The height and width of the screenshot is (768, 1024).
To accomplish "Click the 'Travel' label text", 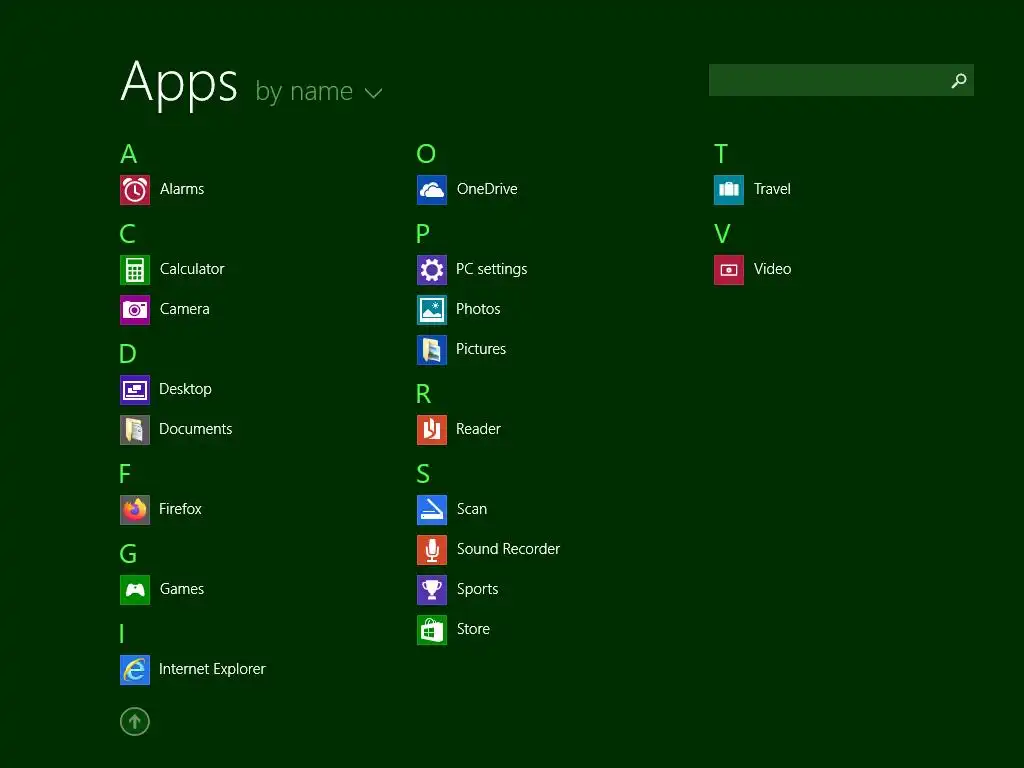I will click(772, 189).
